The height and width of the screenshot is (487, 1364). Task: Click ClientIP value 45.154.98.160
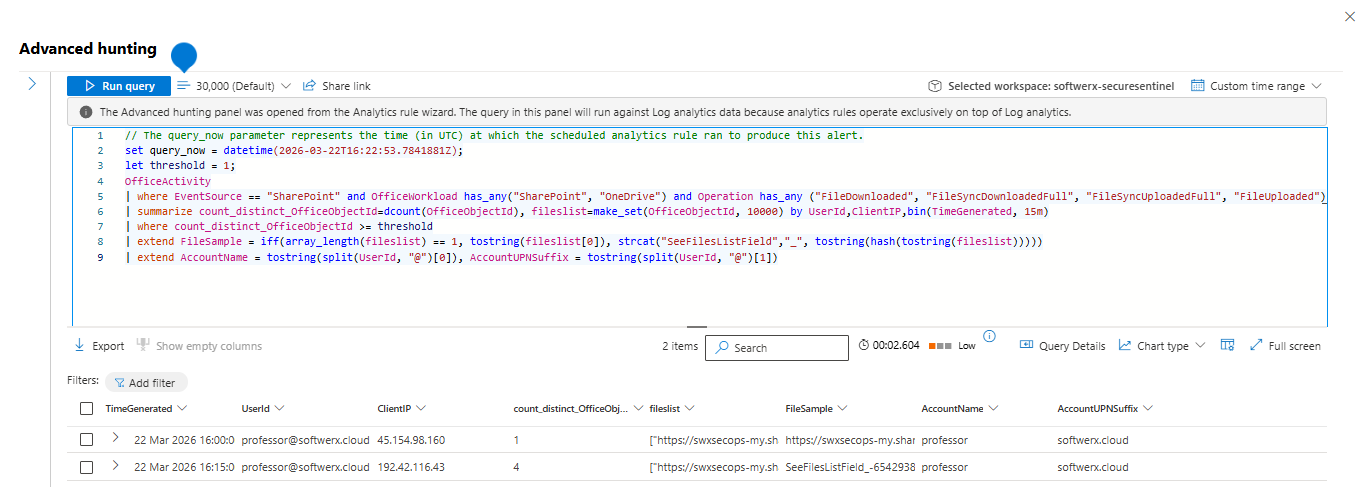[411, 440]
